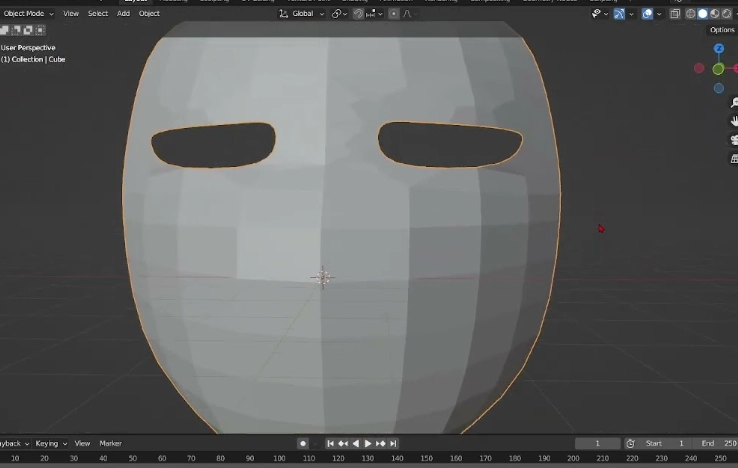Switch perspective/orthographic grid icon
Image resolution: width=738 pixels, height=468 pixels.
tap(734, 159)
